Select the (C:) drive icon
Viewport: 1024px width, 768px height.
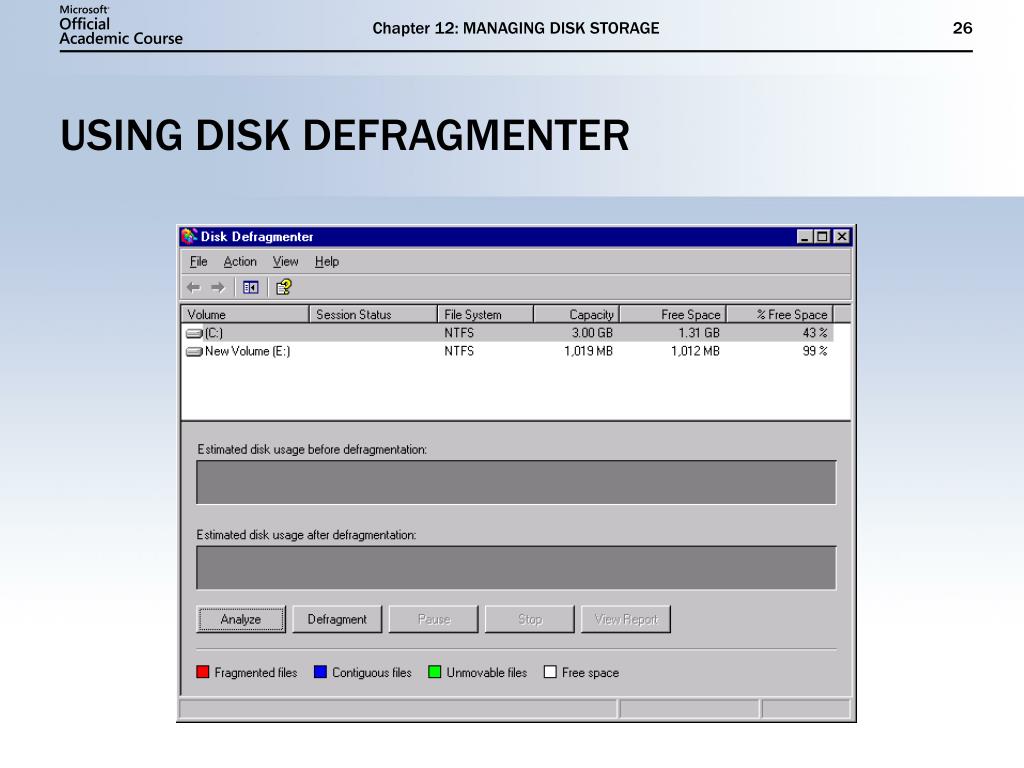click(x=194, y=333)
